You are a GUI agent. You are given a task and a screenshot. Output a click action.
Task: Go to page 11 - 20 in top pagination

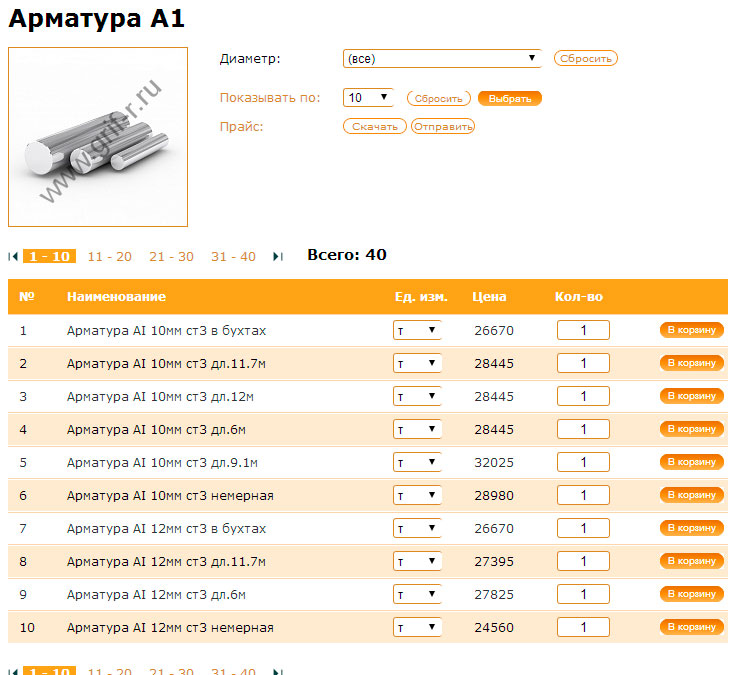click(x=109, y=256)
